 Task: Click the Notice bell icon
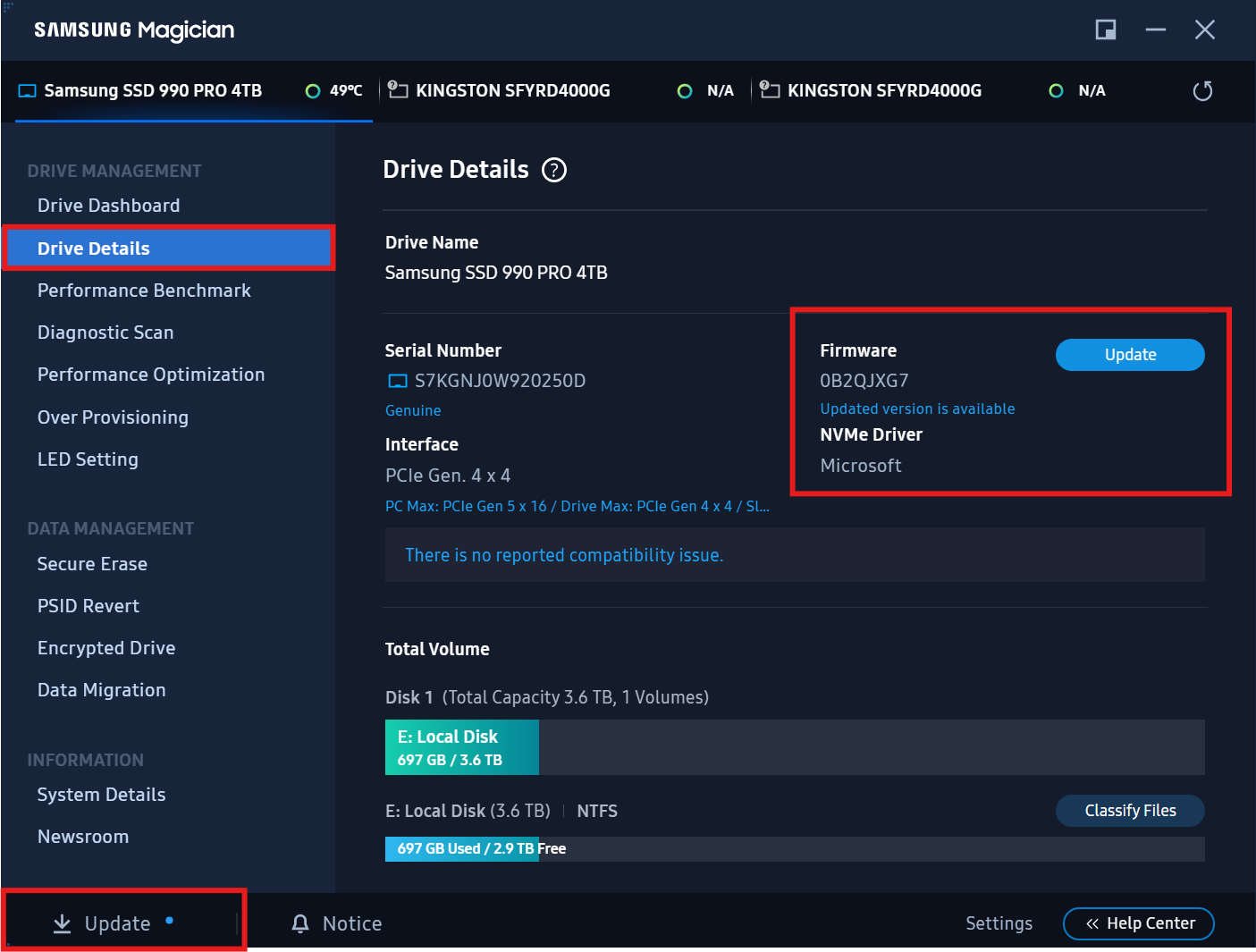coord(300,923)
